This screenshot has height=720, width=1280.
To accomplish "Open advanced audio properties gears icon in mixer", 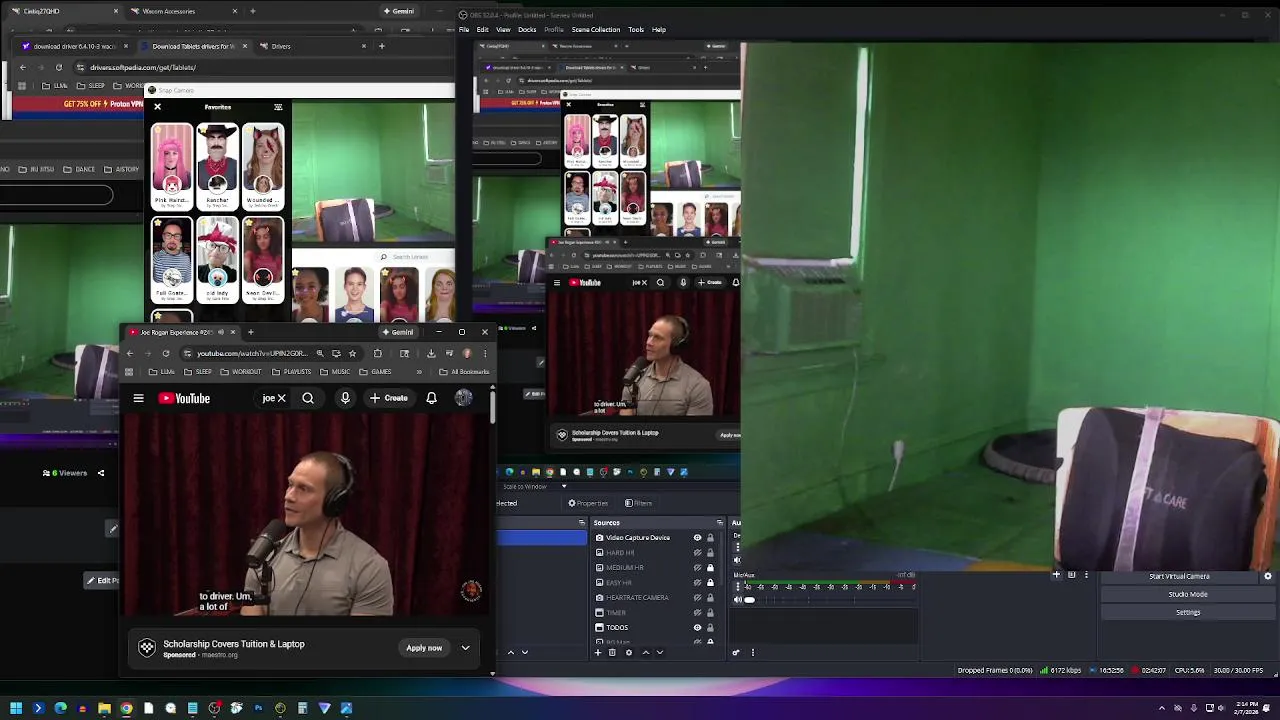I will 736,653.
